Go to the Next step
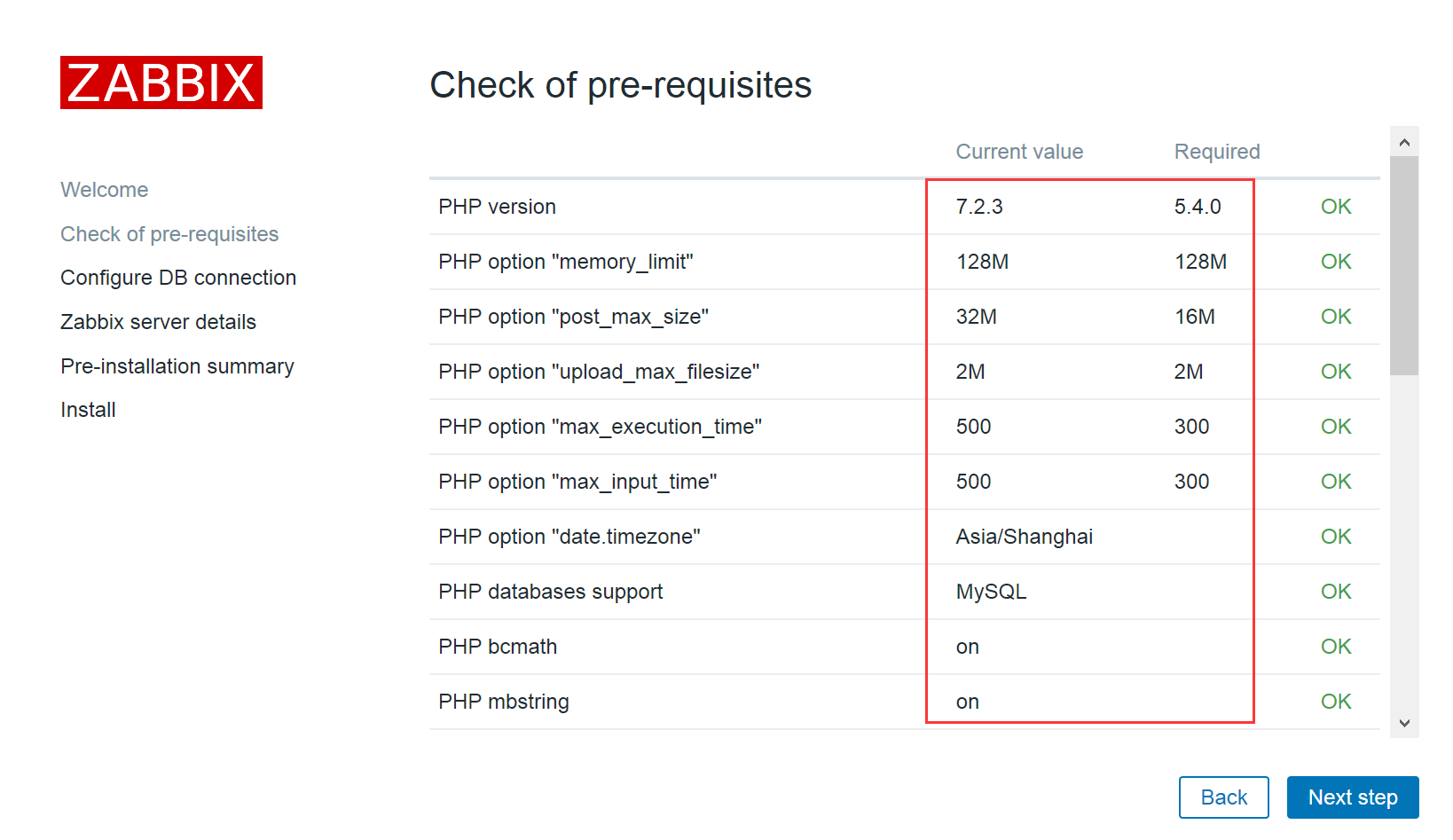The height and width of the screenshot is (840, 1453). pyautogui.click(x=1353, y=797)
